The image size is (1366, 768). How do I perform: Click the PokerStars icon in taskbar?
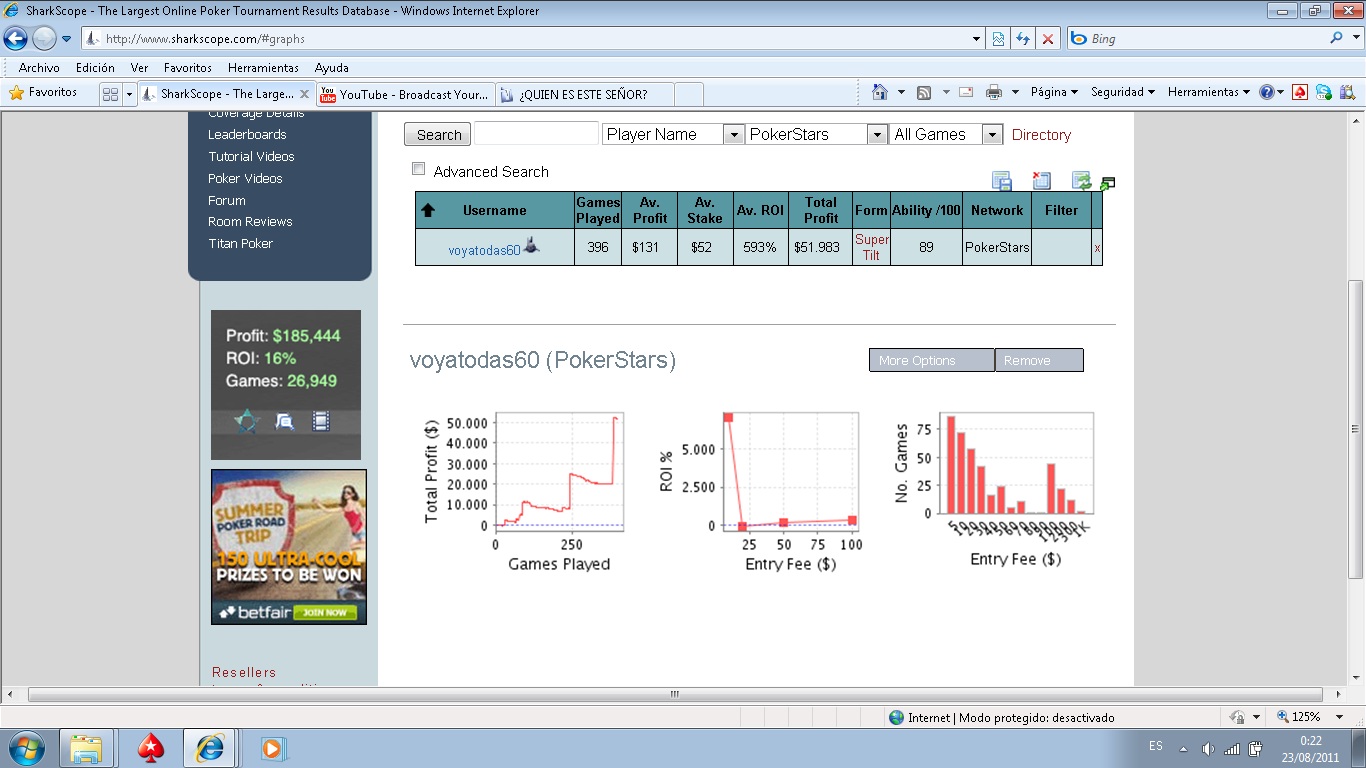click(151, 747)
